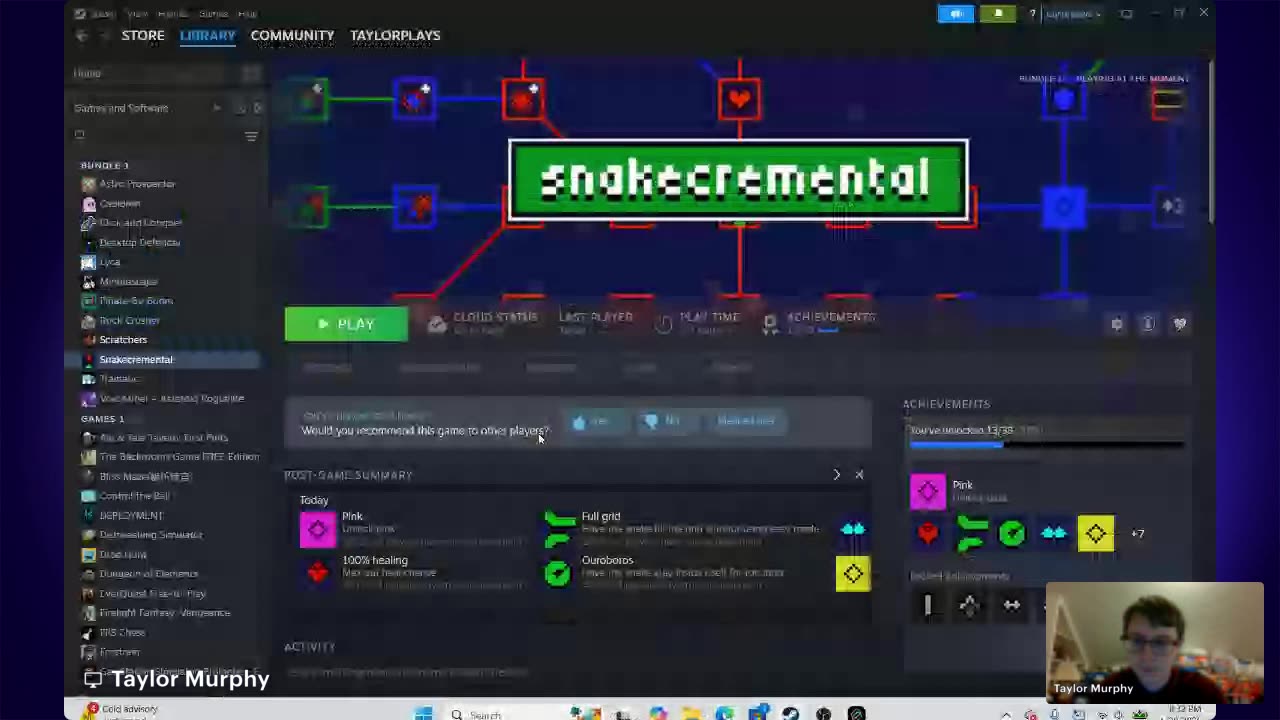The height and width of the screenshot is (720, 1280).
Task: Open the Steam notifications bell button
Action: point(998,14)
